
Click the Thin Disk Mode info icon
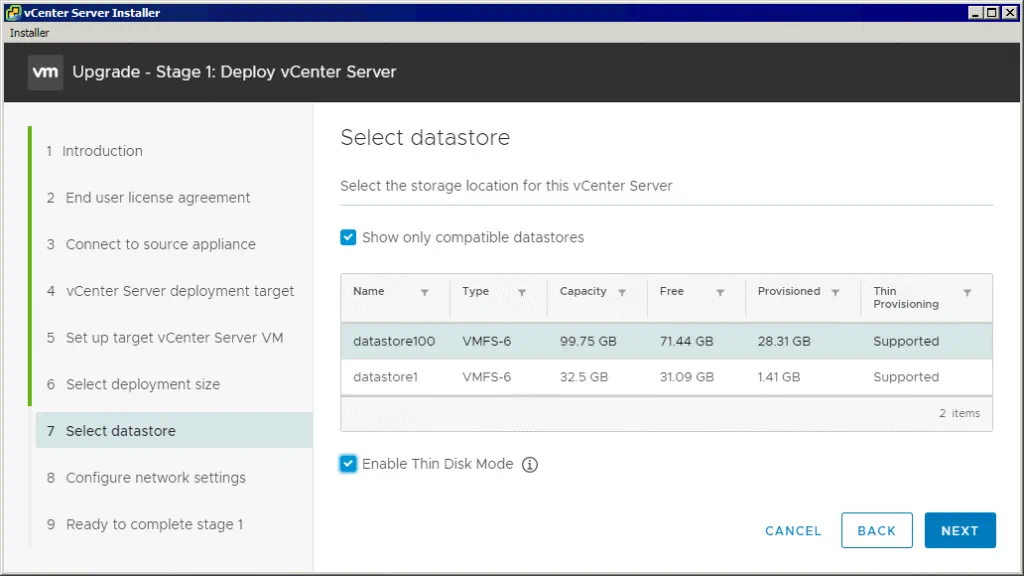point(530,464)
